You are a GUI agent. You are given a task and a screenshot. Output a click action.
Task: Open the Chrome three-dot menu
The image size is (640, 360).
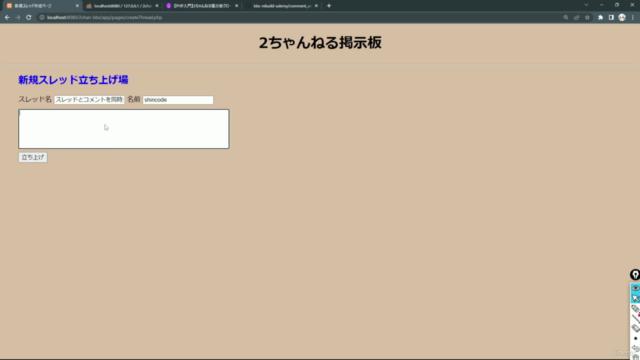633,18
